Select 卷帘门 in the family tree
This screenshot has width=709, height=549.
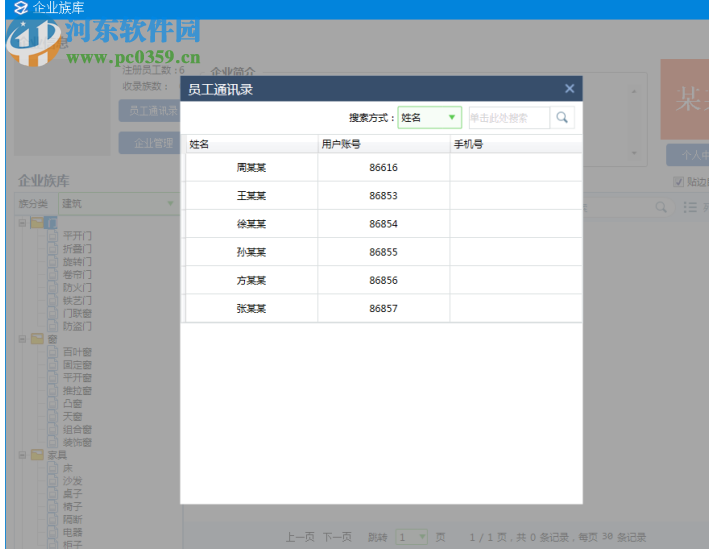[x=77, y=274]
